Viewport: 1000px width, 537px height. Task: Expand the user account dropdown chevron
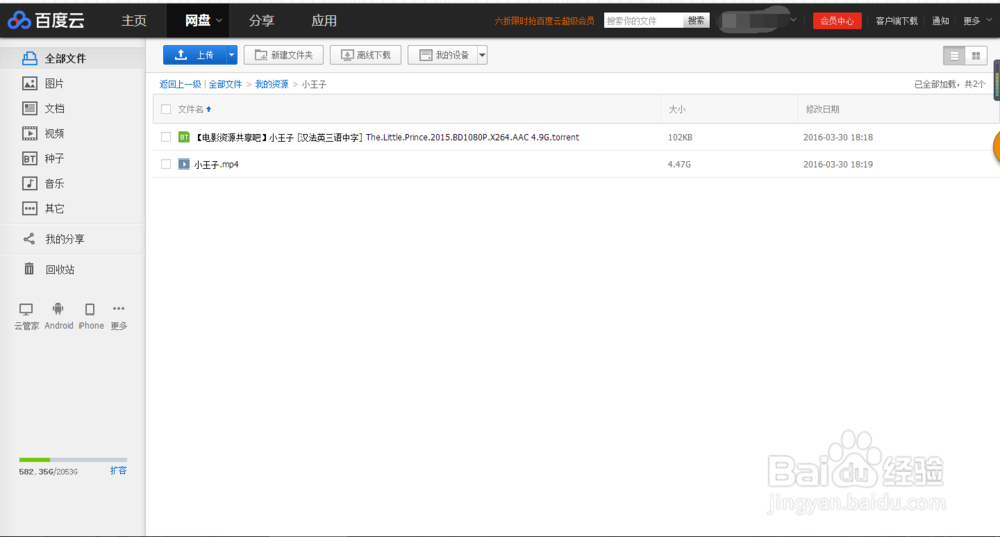(793, 20)
